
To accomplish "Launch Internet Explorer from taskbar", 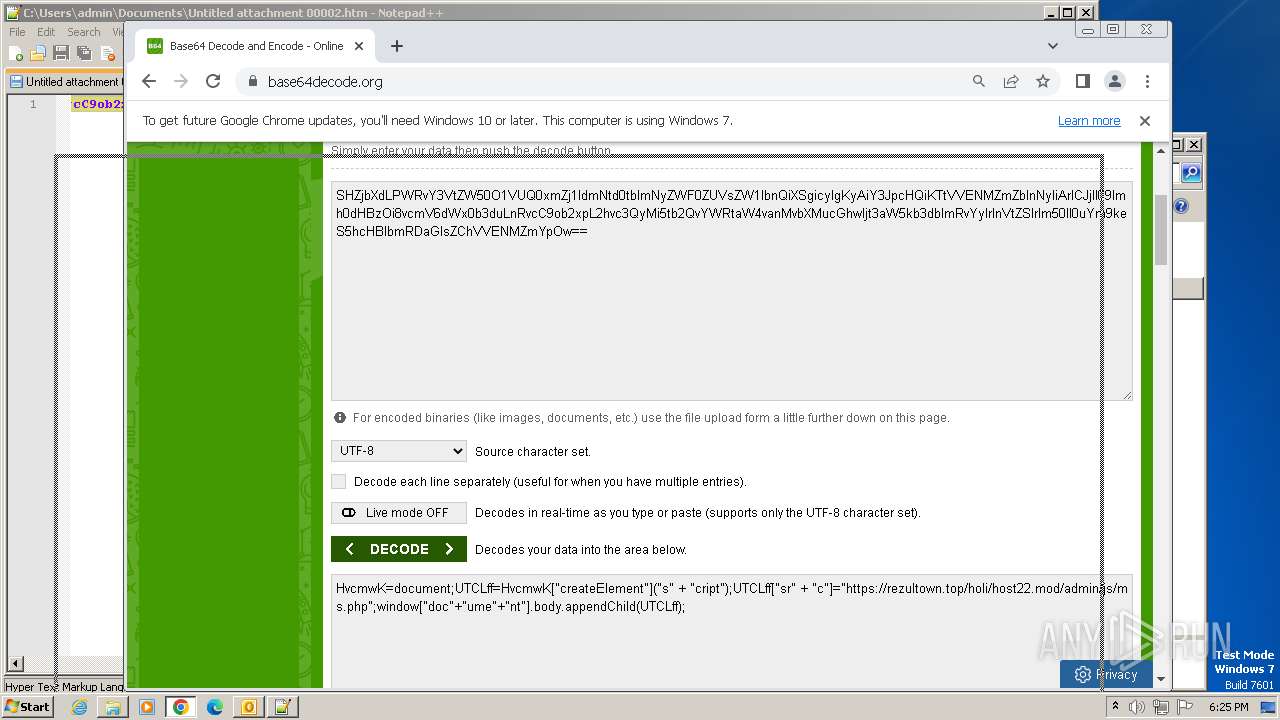I will [x=79, y=707].
